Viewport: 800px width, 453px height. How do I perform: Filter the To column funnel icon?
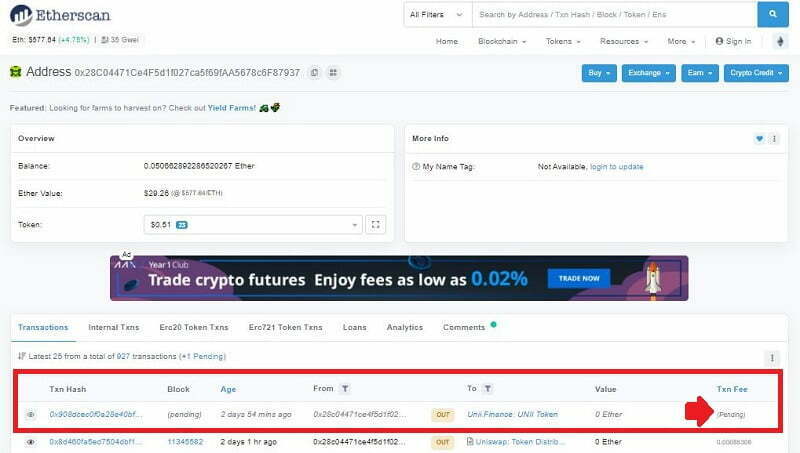pyautogui.click(x=488, y=389)
